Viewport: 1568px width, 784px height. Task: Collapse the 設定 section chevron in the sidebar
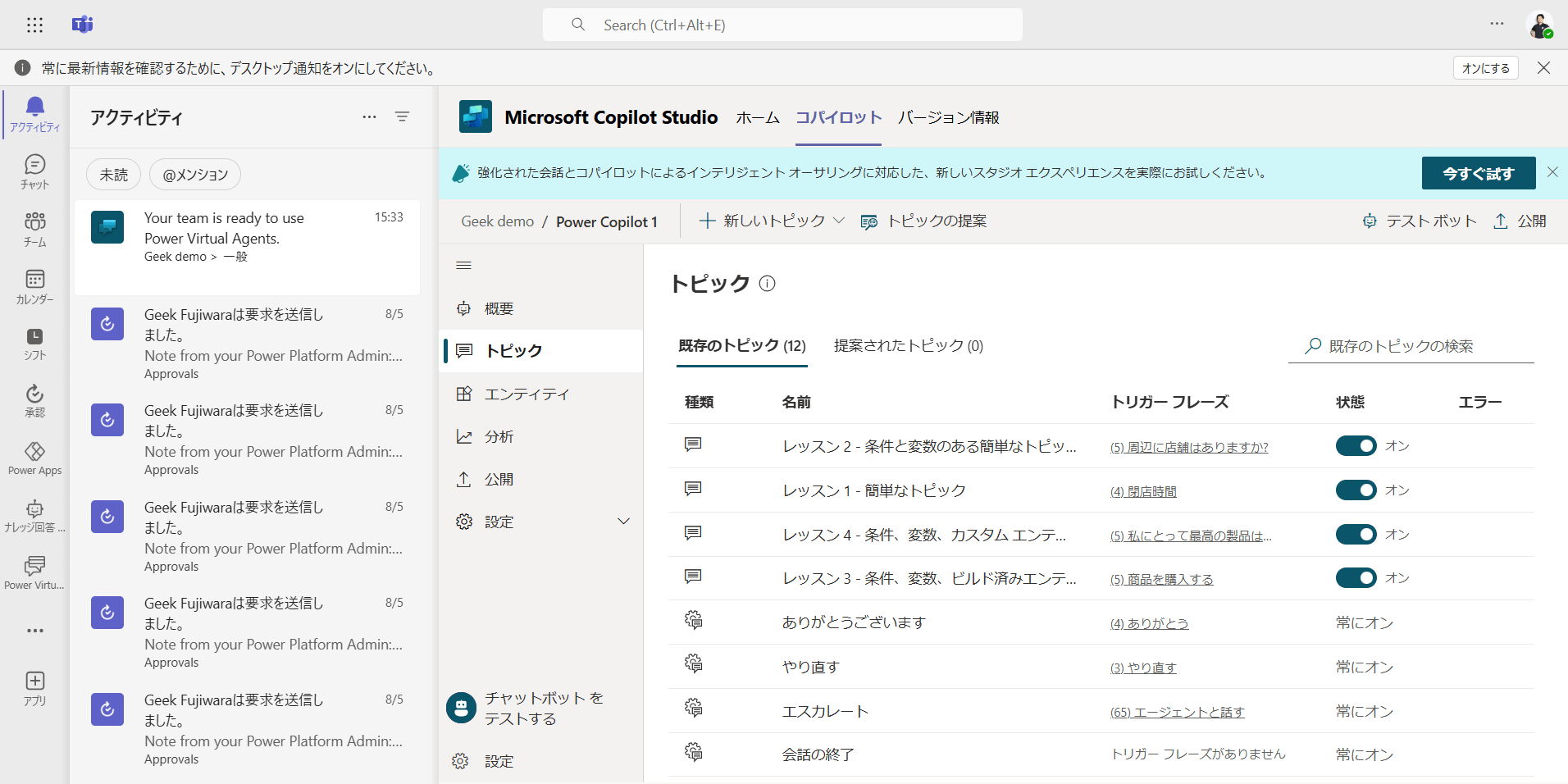pyautogui.click(x=623, y=521)
